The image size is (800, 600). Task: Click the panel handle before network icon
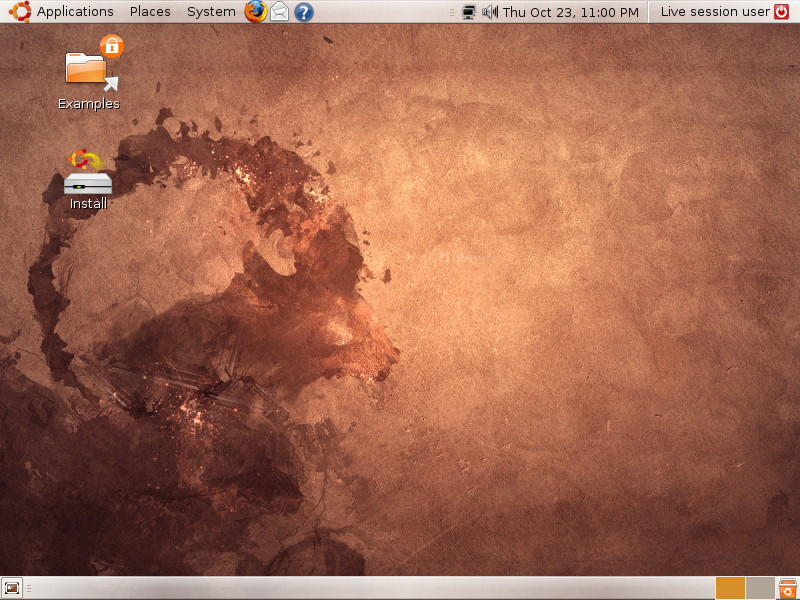click(x=452, y=12)
